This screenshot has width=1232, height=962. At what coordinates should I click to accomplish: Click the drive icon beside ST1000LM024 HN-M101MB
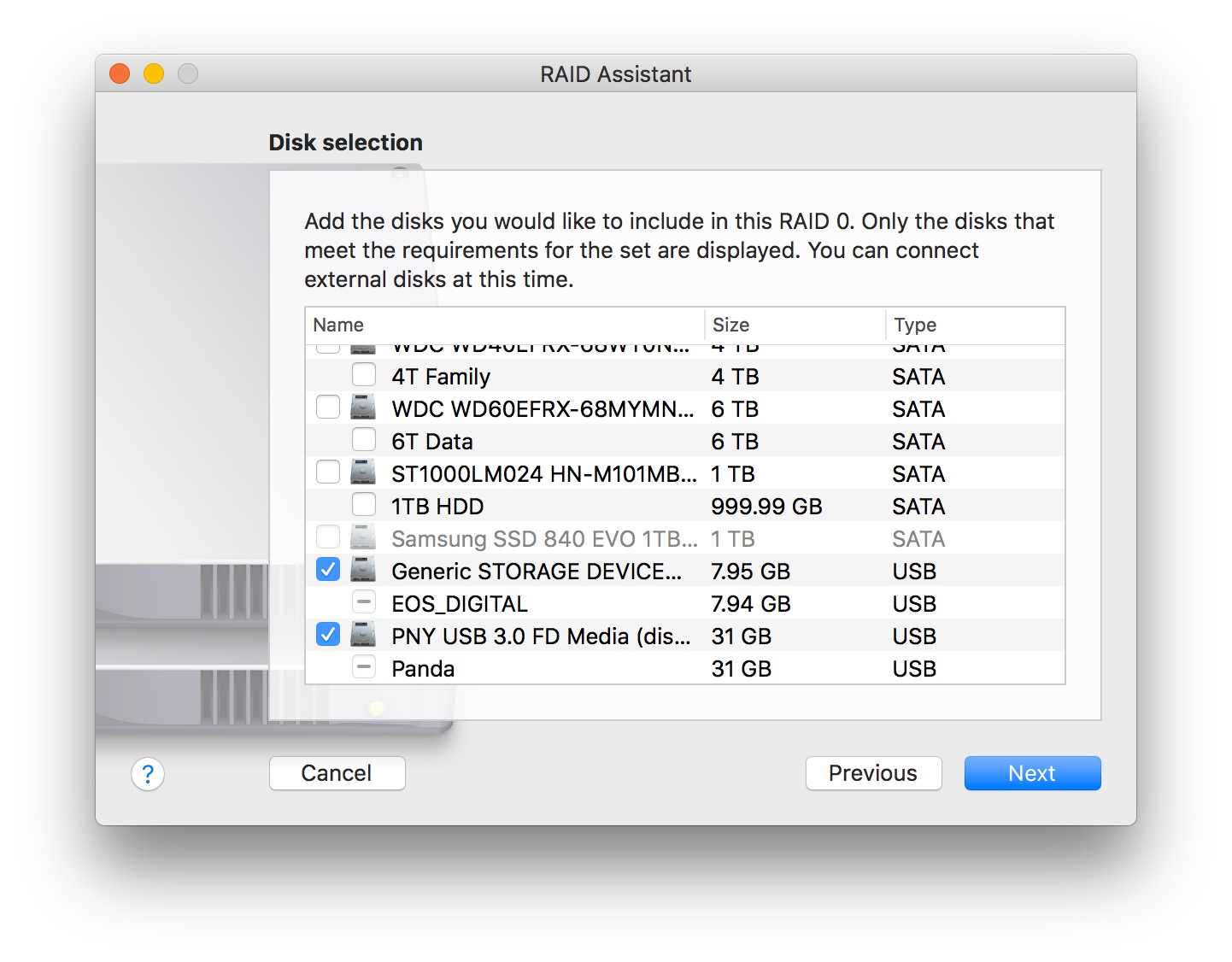pos(363,472)
